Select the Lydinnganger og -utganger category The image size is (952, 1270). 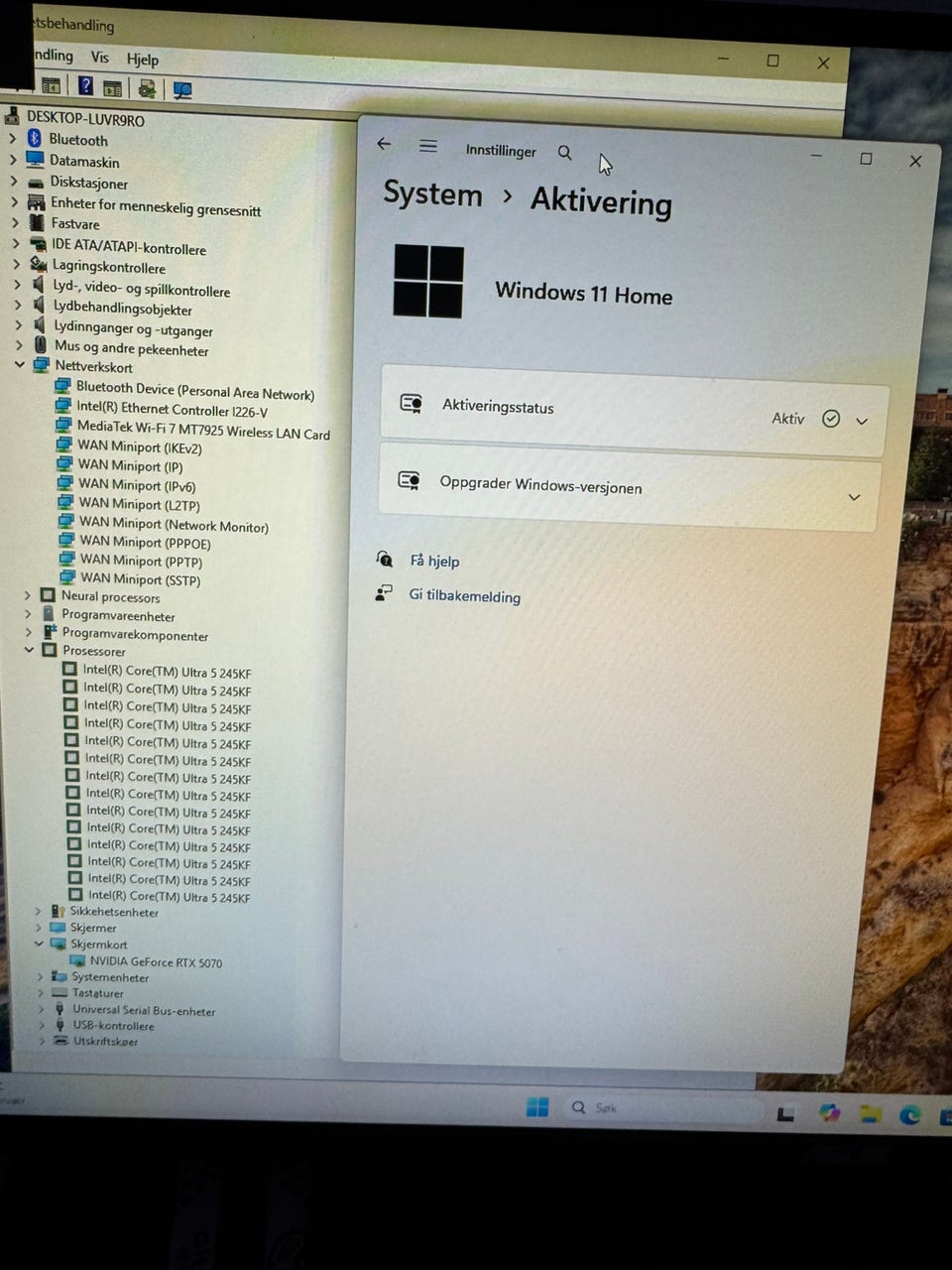133,328
